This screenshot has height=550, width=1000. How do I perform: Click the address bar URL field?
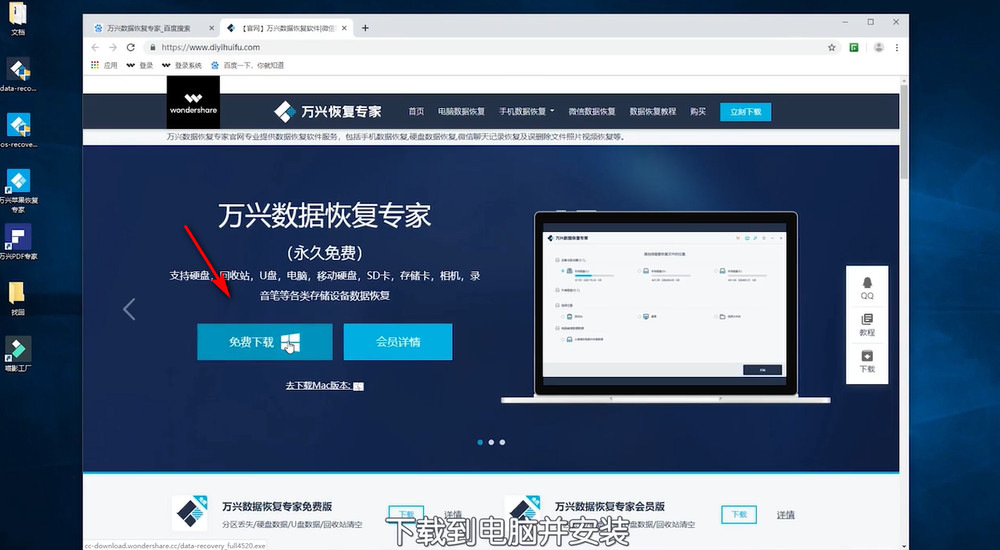485,47
